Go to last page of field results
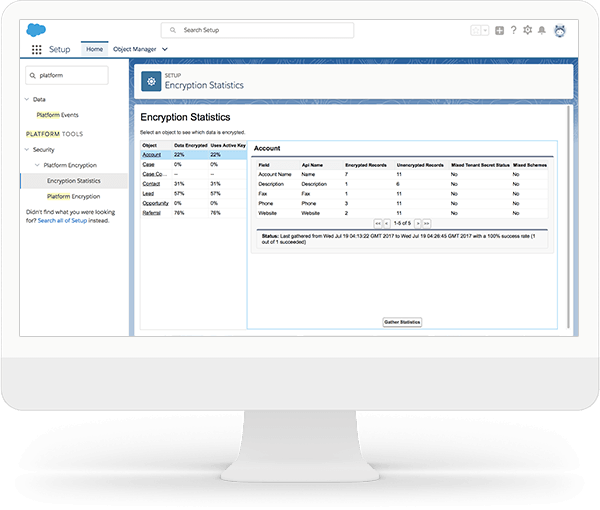600x510 pixels. pos(427,223)
